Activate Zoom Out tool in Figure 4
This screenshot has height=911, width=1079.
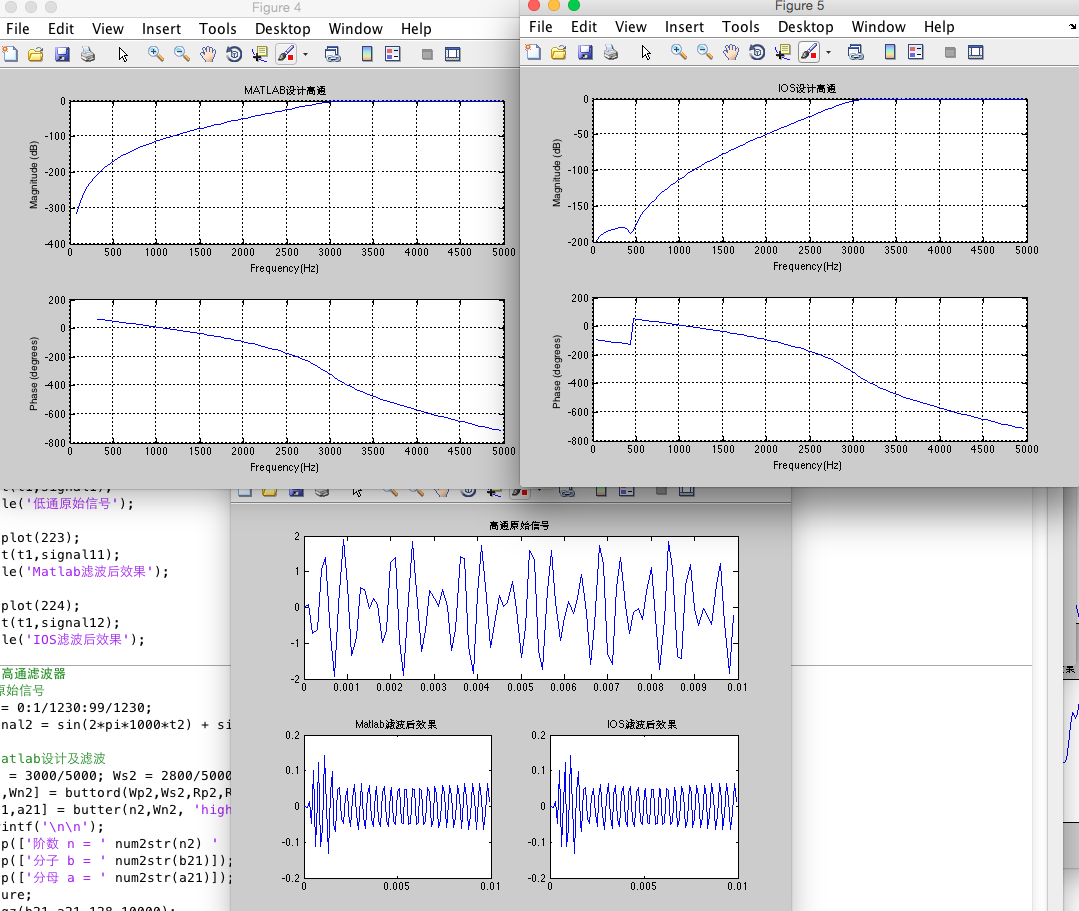pyautogui.click(x=182, y=54)
